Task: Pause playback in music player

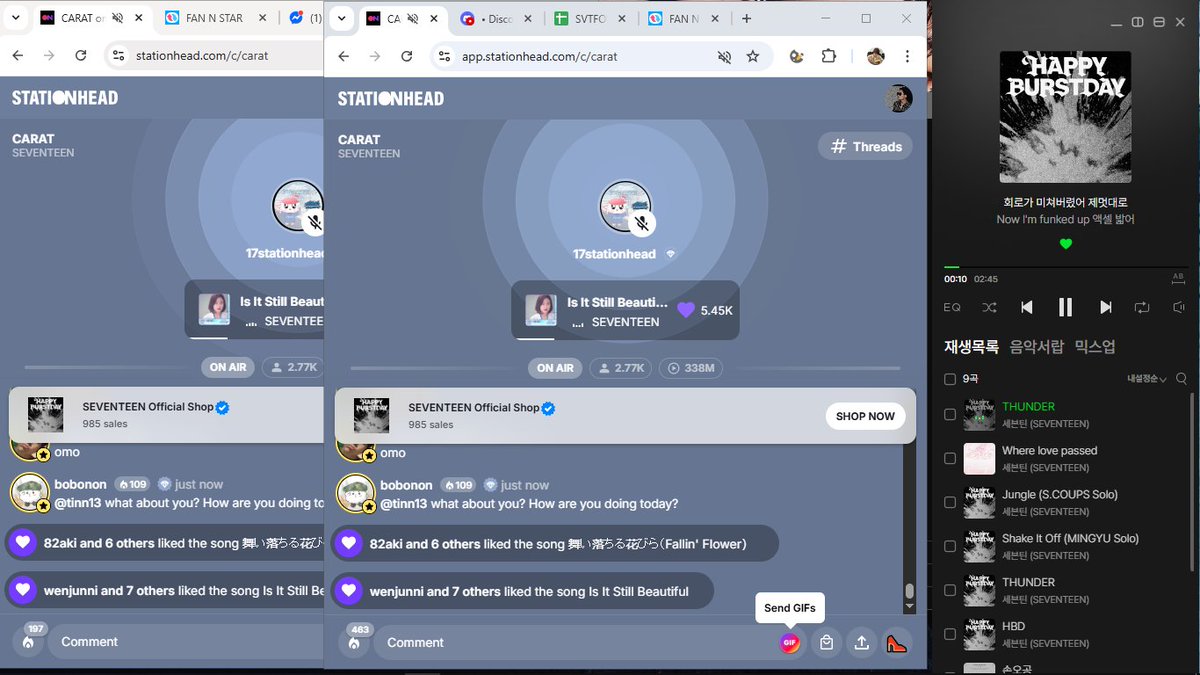Action: pos(1066,307)
